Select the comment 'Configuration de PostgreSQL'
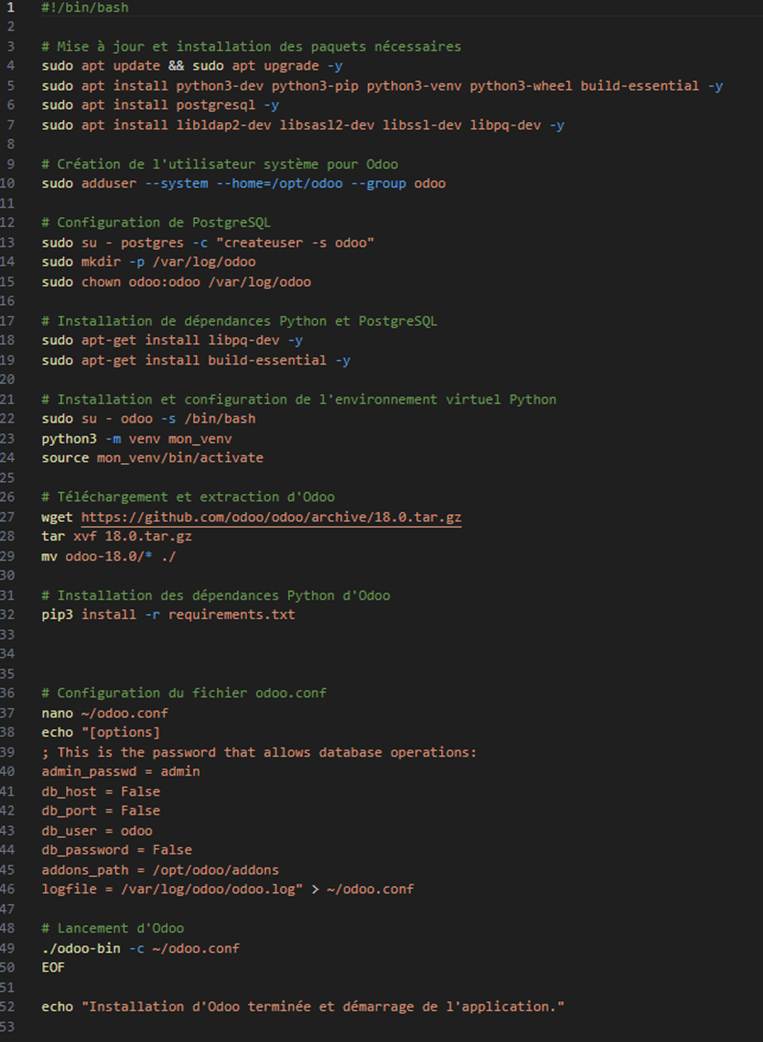The width and height of the screenshot is (763, 1042). pos(156,223)
